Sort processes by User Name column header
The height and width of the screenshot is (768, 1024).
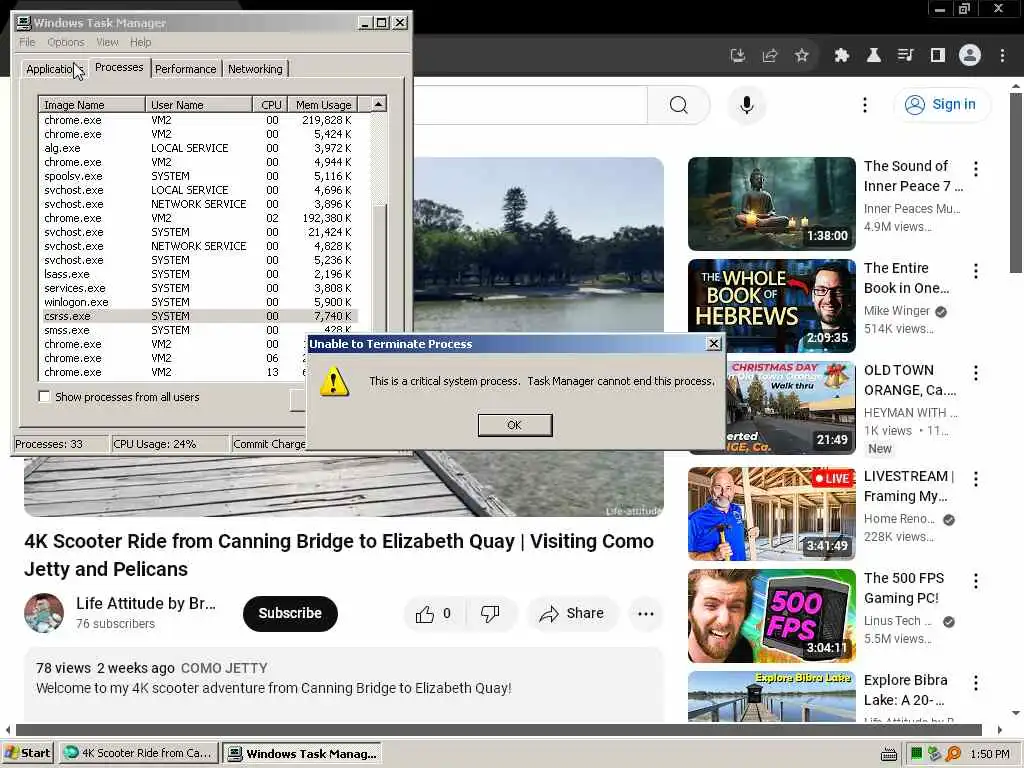(199, 104)
